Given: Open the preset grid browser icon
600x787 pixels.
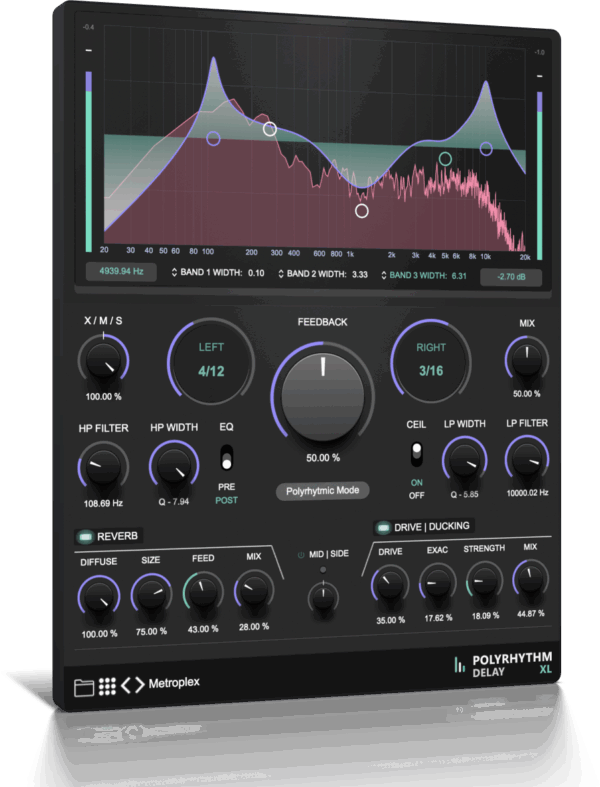Looking at the screenshot, I should click(107, 686).
